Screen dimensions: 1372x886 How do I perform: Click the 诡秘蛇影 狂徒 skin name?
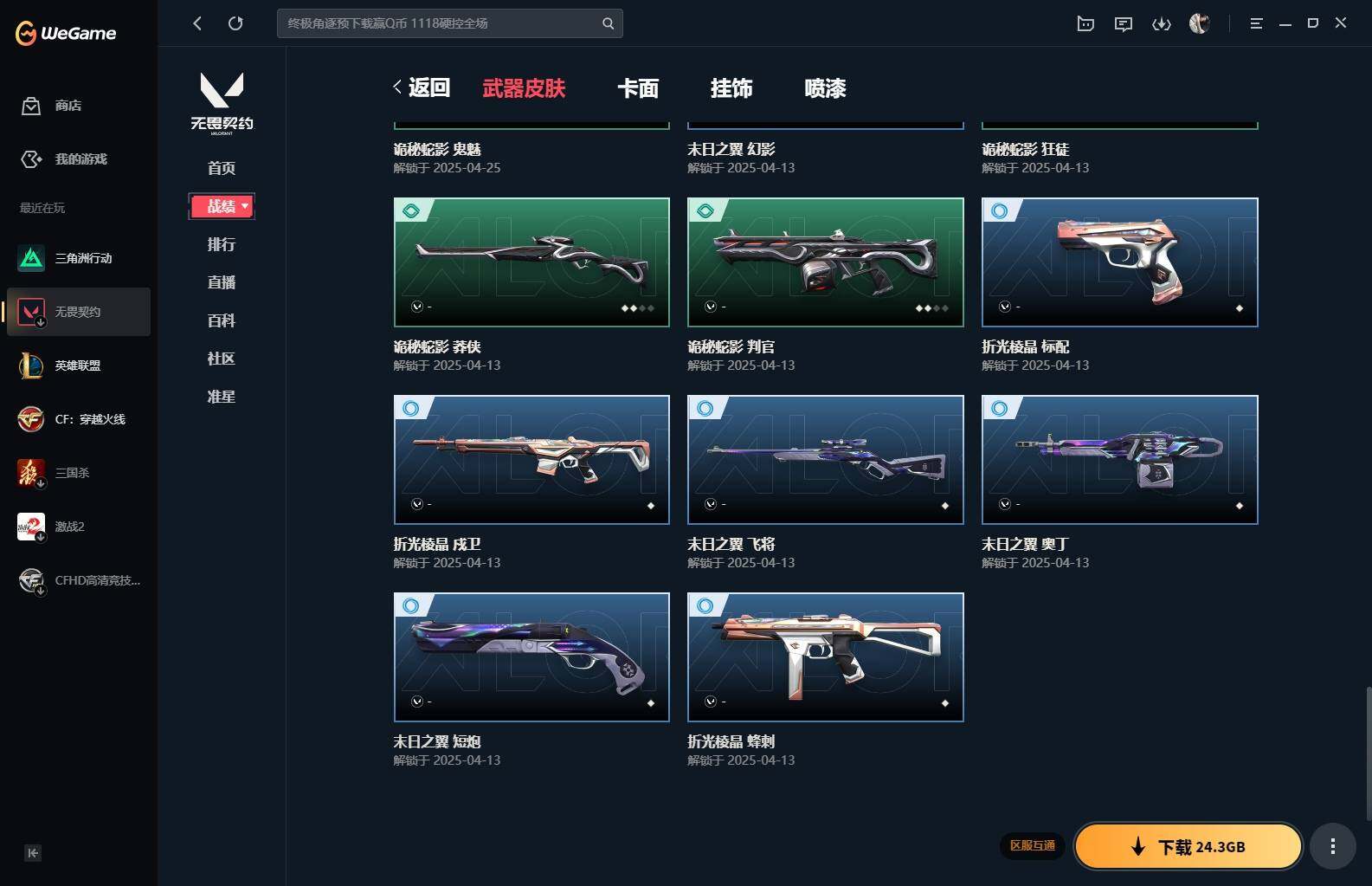(1026, 150)
